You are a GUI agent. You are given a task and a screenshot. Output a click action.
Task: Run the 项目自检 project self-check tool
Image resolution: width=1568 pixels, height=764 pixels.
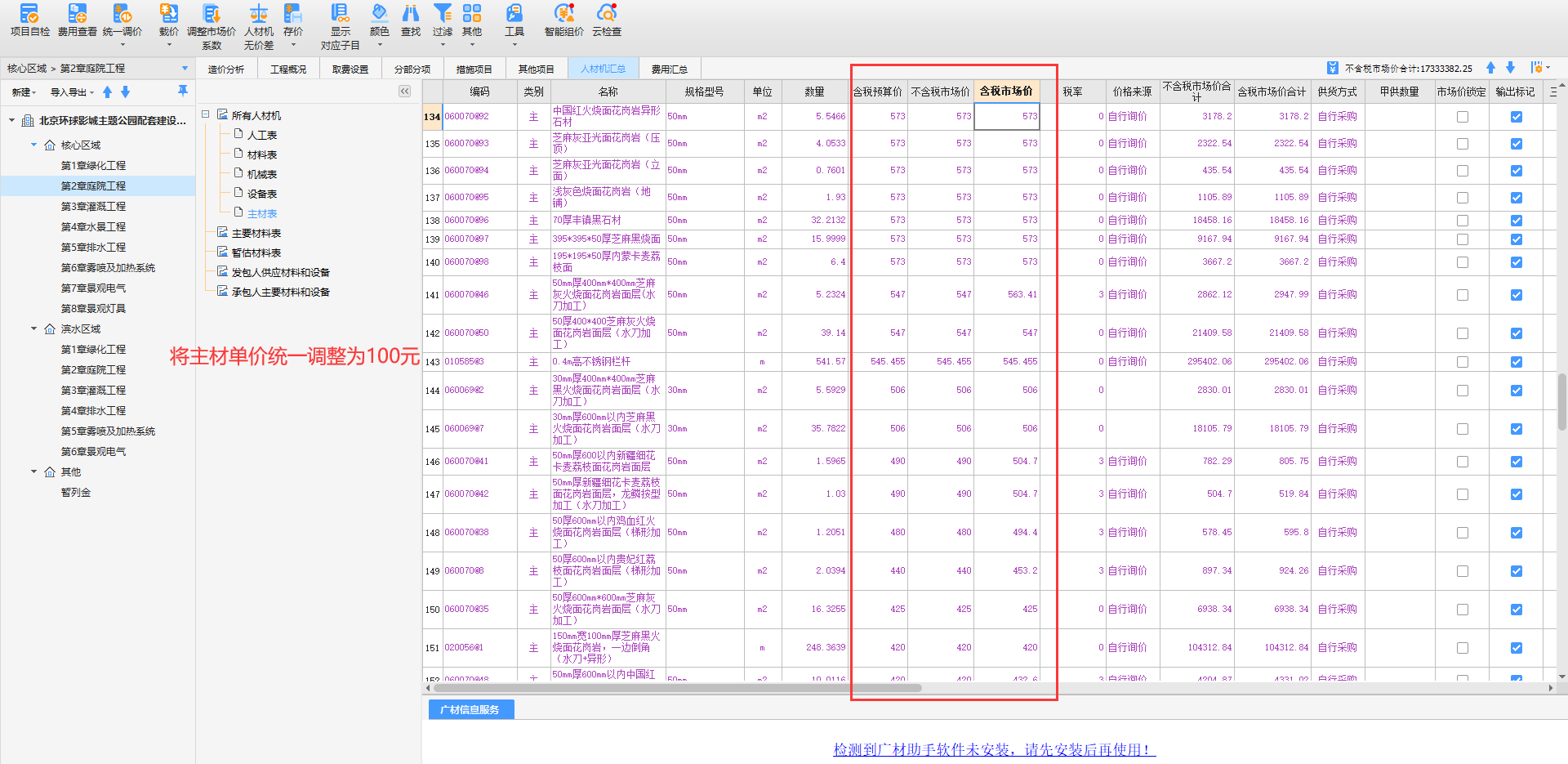tap(29, 20)
